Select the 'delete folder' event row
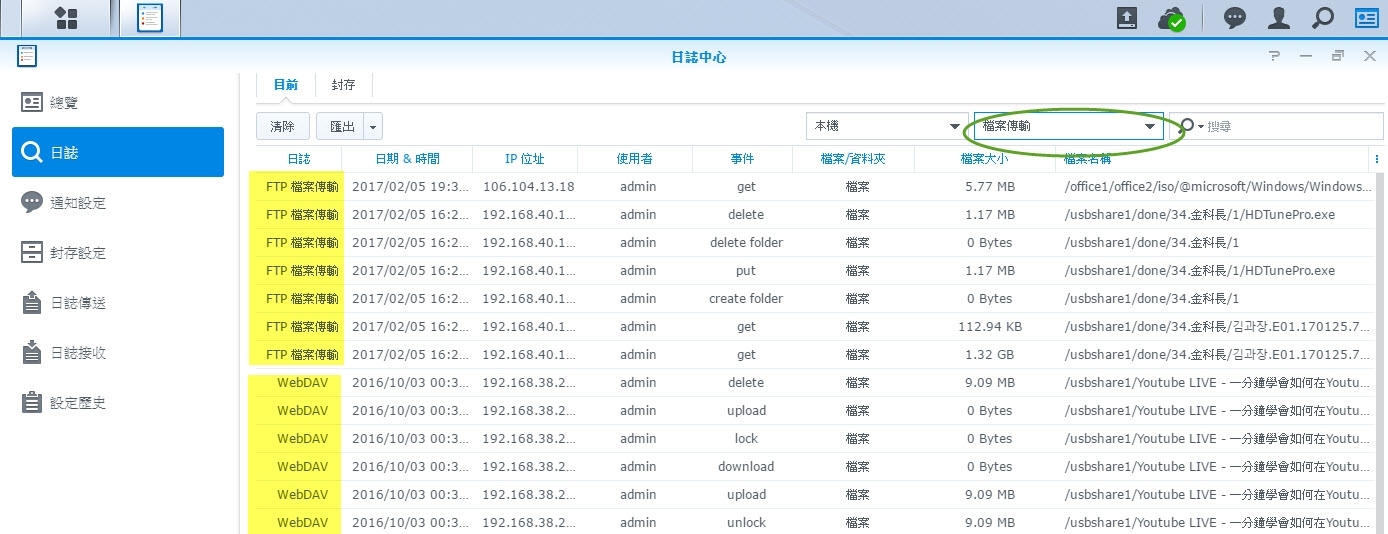Viewport: 1388px width, 534px height. (815, 243)
